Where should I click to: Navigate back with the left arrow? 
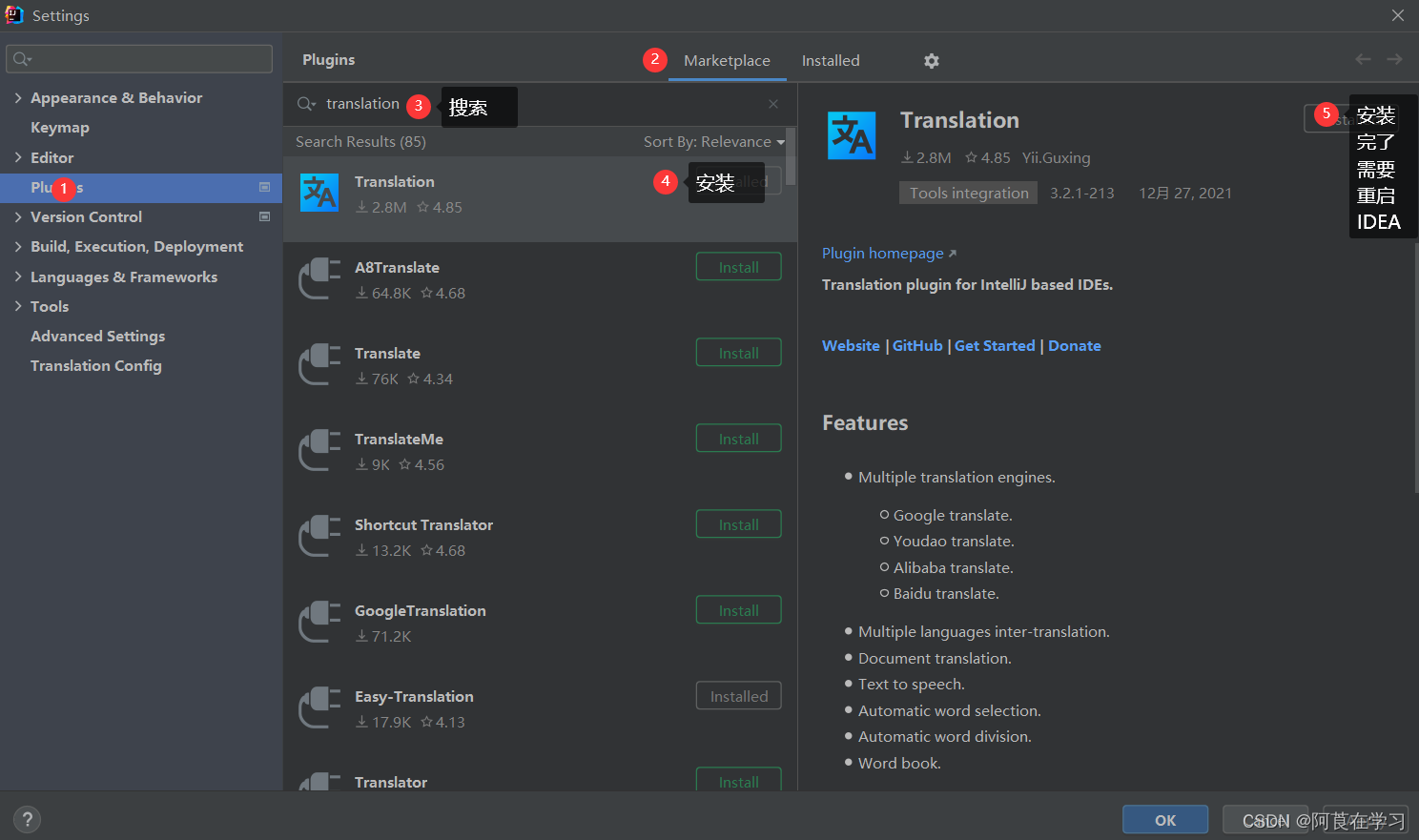(x=1364, y=59)
